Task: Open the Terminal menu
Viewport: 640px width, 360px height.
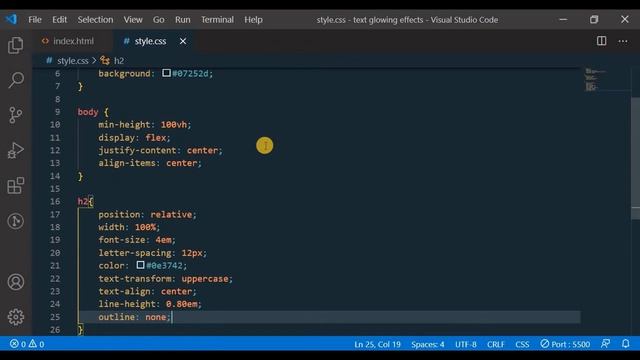Action: click(x=217, y=20)
